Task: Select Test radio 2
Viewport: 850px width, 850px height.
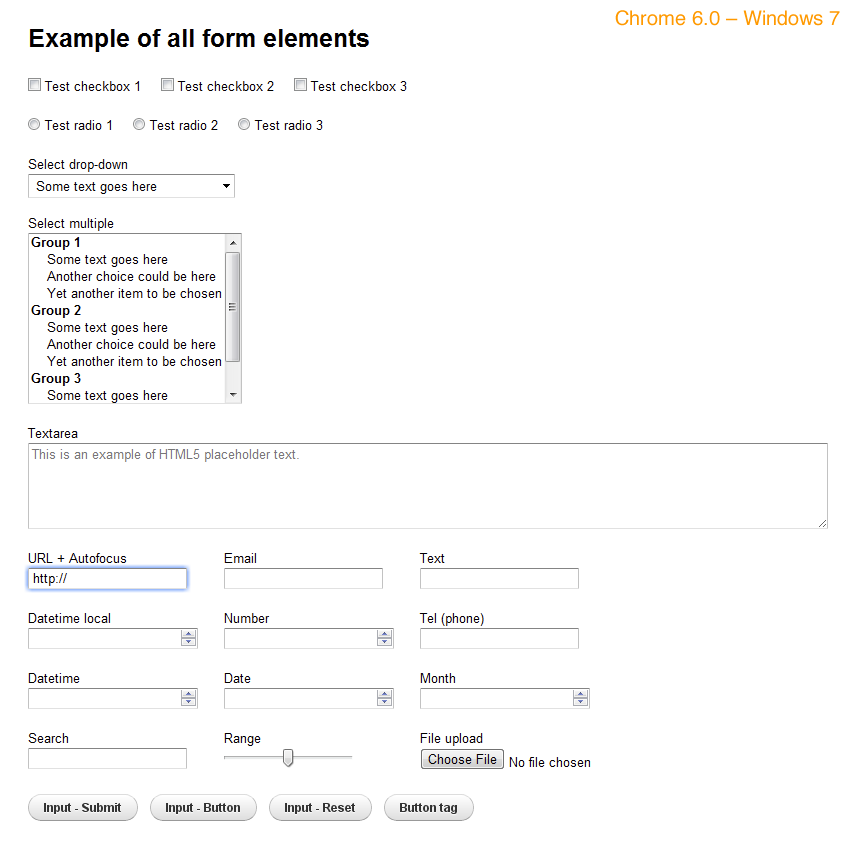Action: click(139, 125)
